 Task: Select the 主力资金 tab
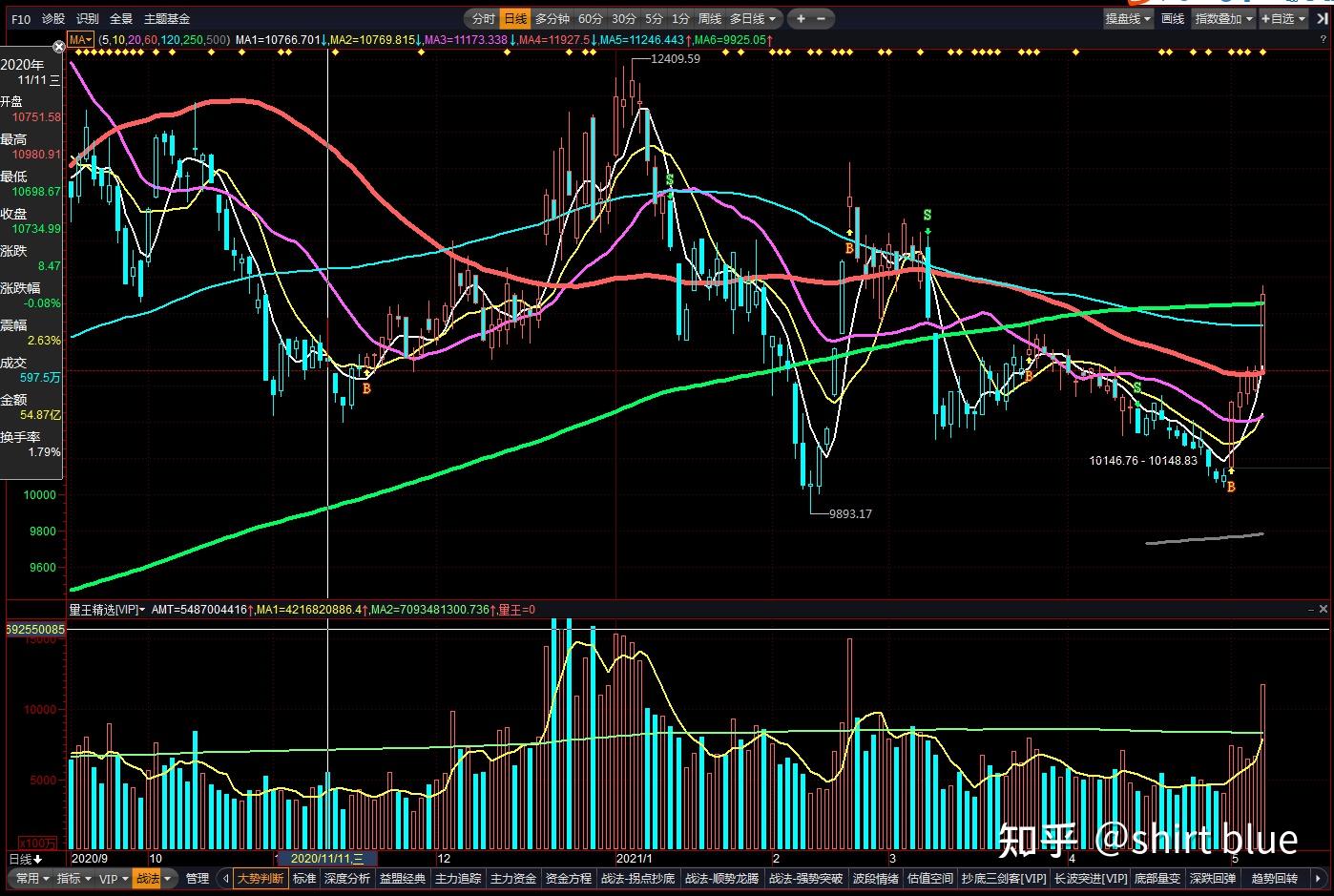coord(513,879)
